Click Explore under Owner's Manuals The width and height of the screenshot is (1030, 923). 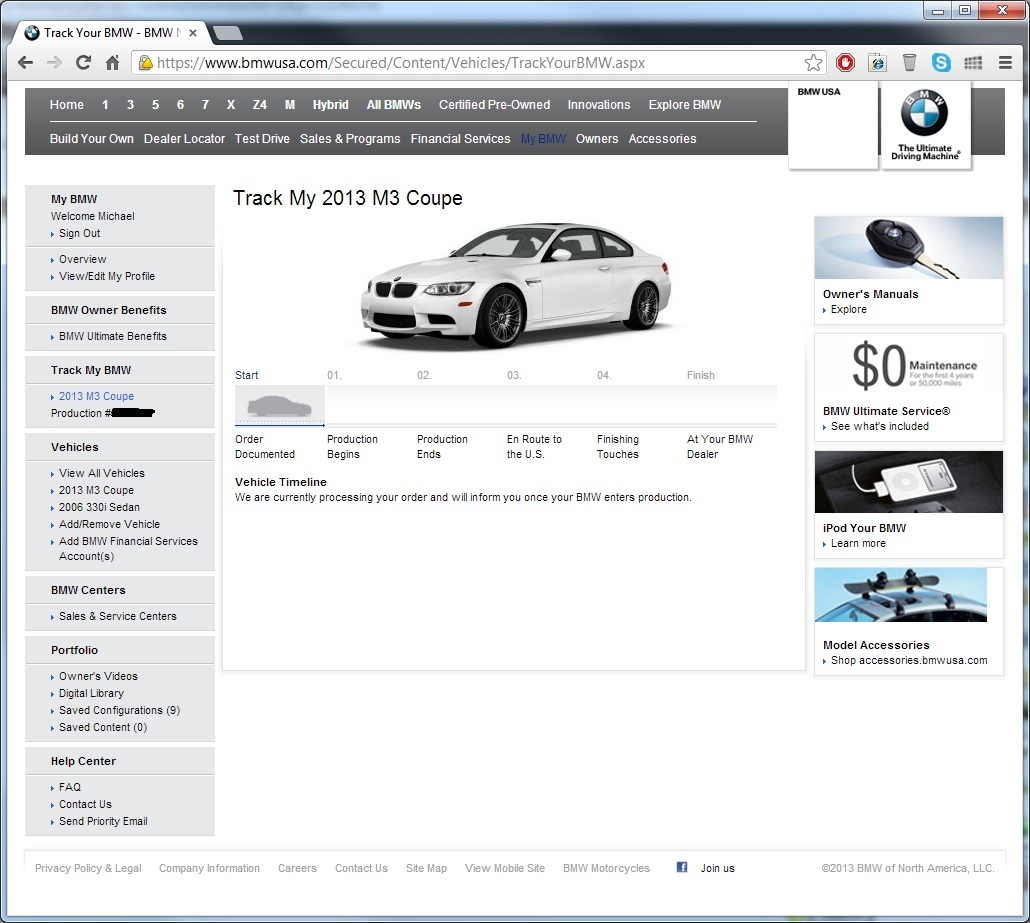(849, 309)
